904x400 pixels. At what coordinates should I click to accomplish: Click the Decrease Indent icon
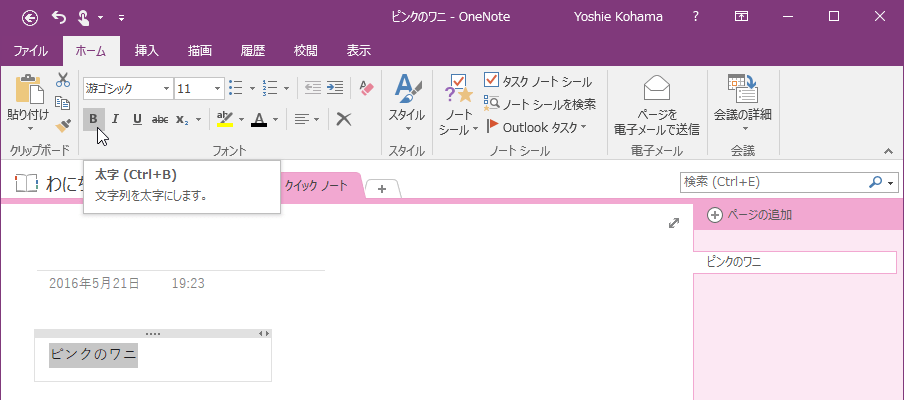312,88
